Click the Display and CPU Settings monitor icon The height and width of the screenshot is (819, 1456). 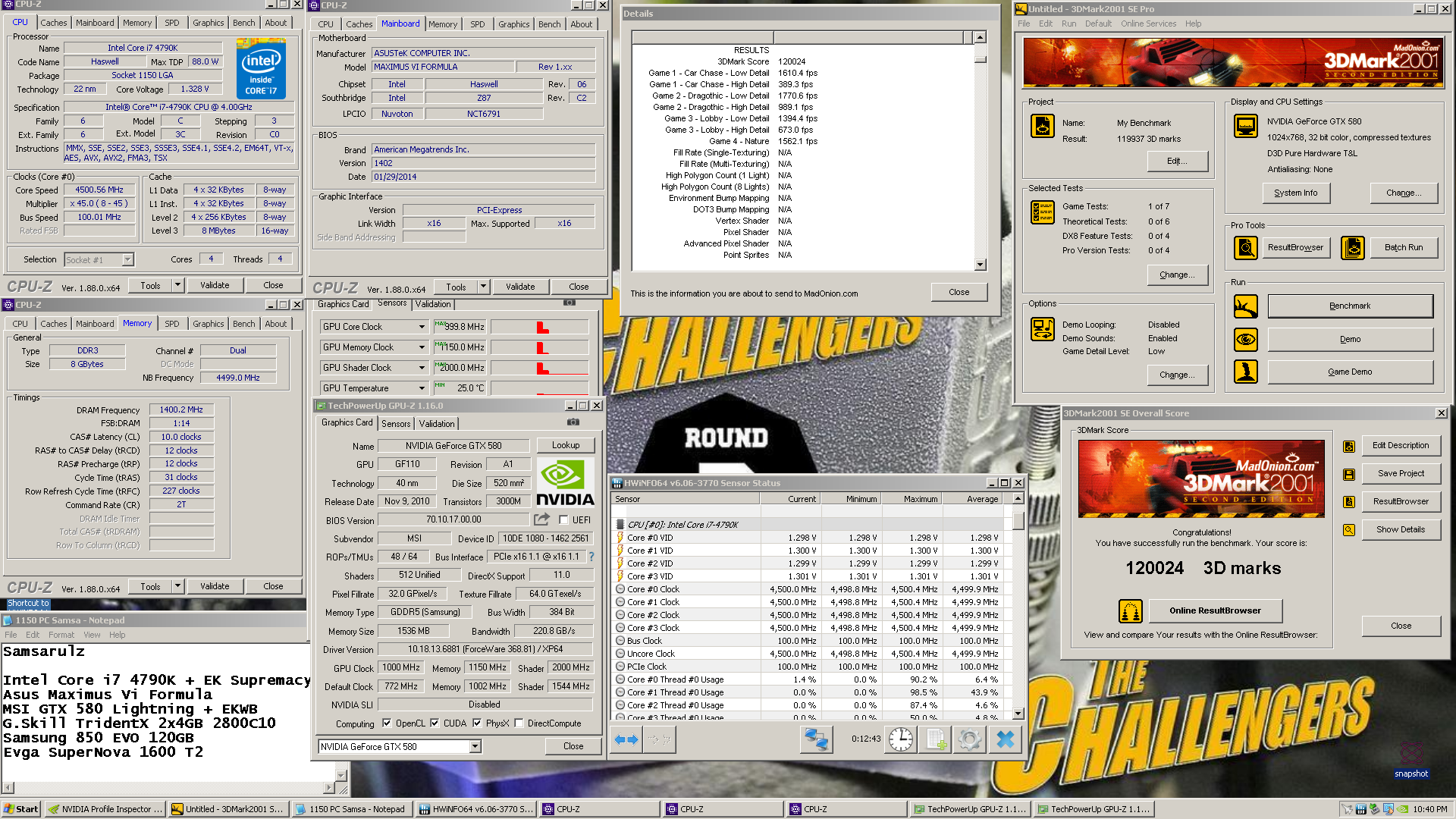pos(1245,126)
